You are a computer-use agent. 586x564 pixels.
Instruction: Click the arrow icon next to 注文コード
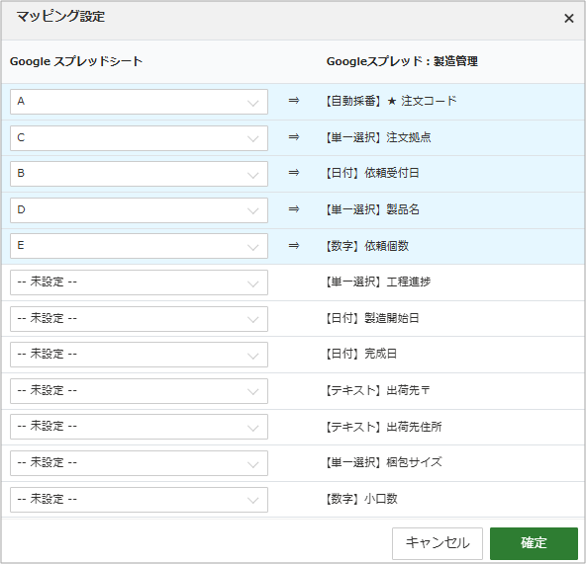(x=294, y=101)
